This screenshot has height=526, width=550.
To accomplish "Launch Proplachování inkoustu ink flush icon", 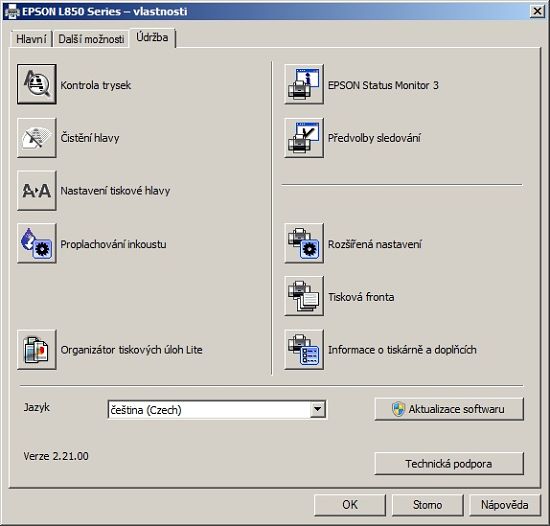I will (x=37, y=243).
